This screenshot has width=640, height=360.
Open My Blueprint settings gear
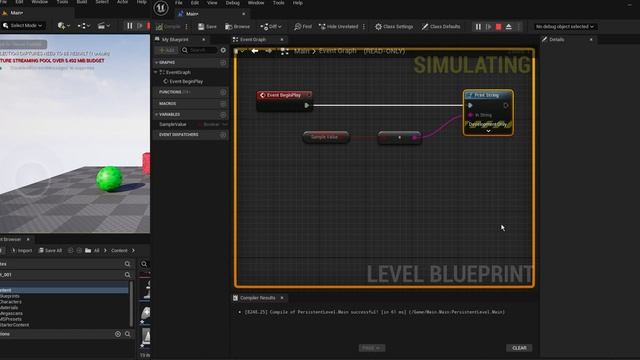[x=223, y=50]
